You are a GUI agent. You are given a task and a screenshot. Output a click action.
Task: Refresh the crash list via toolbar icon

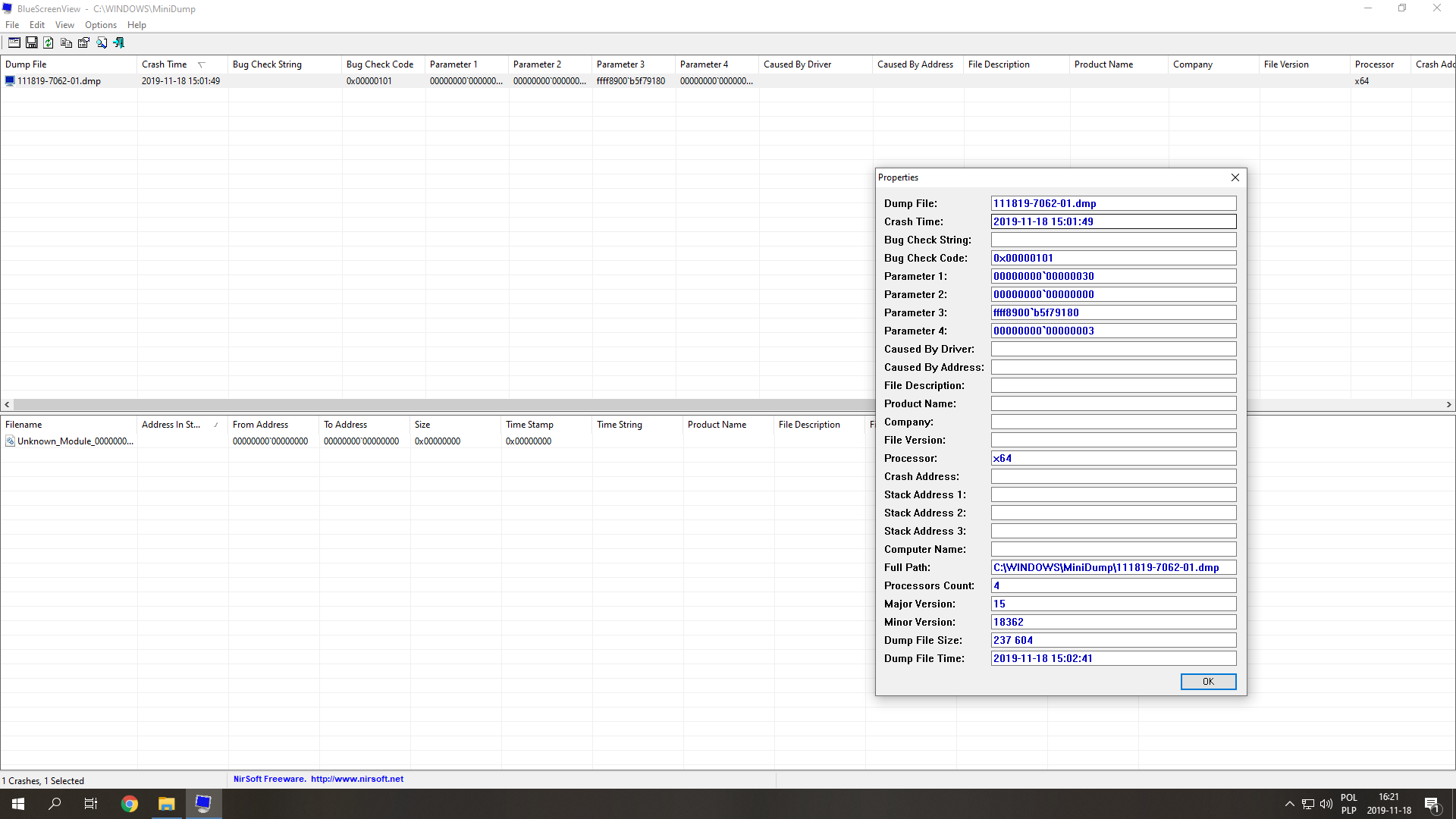[49, 42]
